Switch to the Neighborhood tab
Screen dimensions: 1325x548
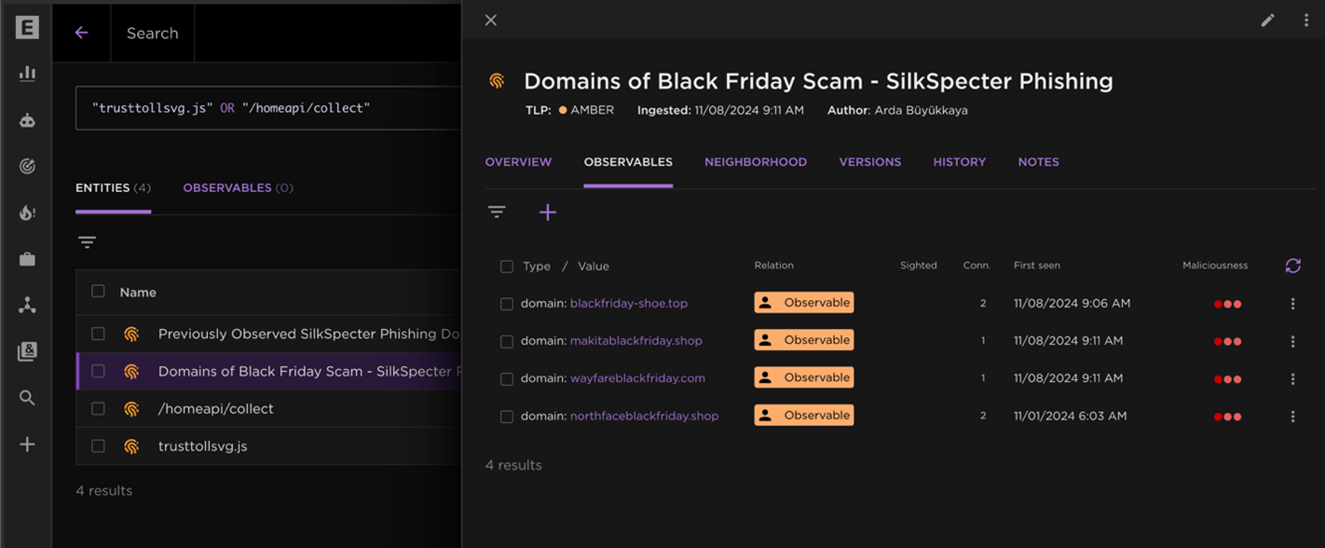click(x=755, y=162)
